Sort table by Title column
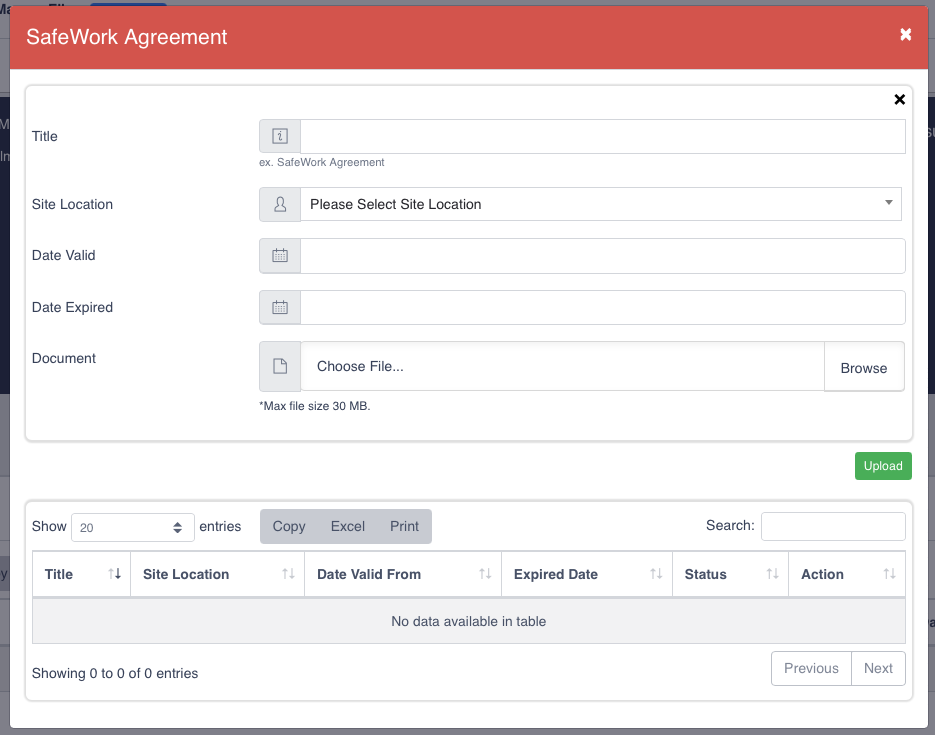The height and width of the screenshot is (735, 935). (x=81, y=574)
